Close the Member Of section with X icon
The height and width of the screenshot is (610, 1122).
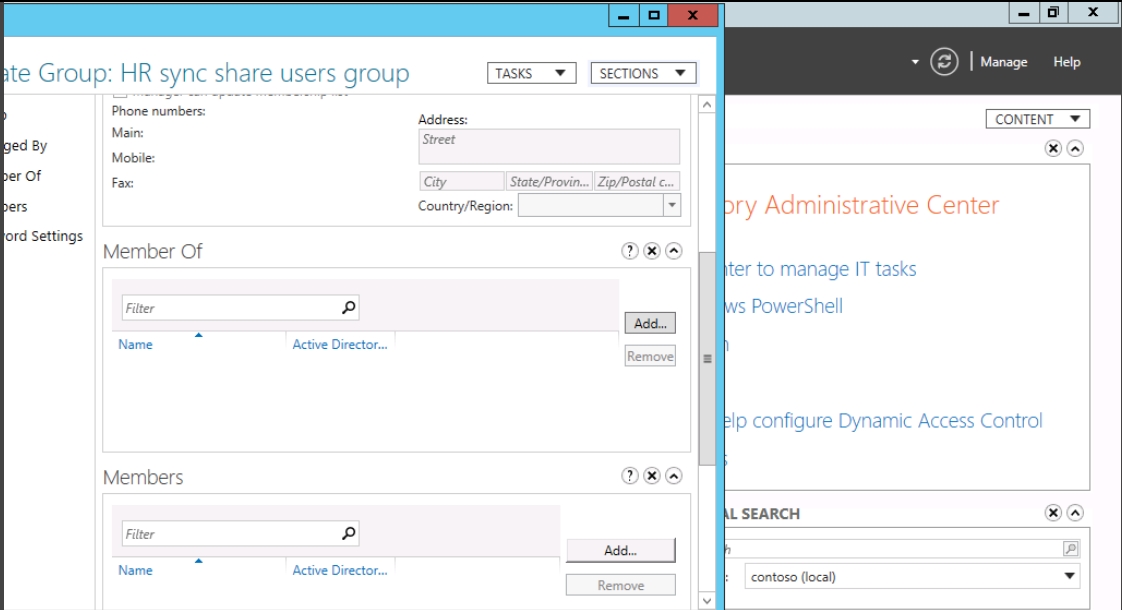(652, 251)
